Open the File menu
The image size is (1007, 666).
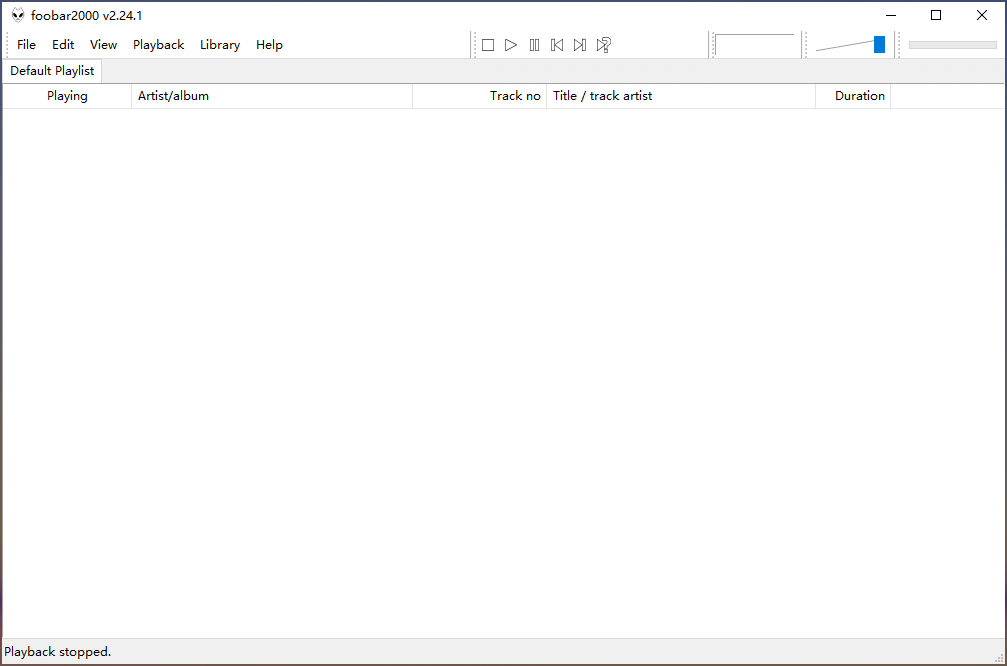[26, 45]
